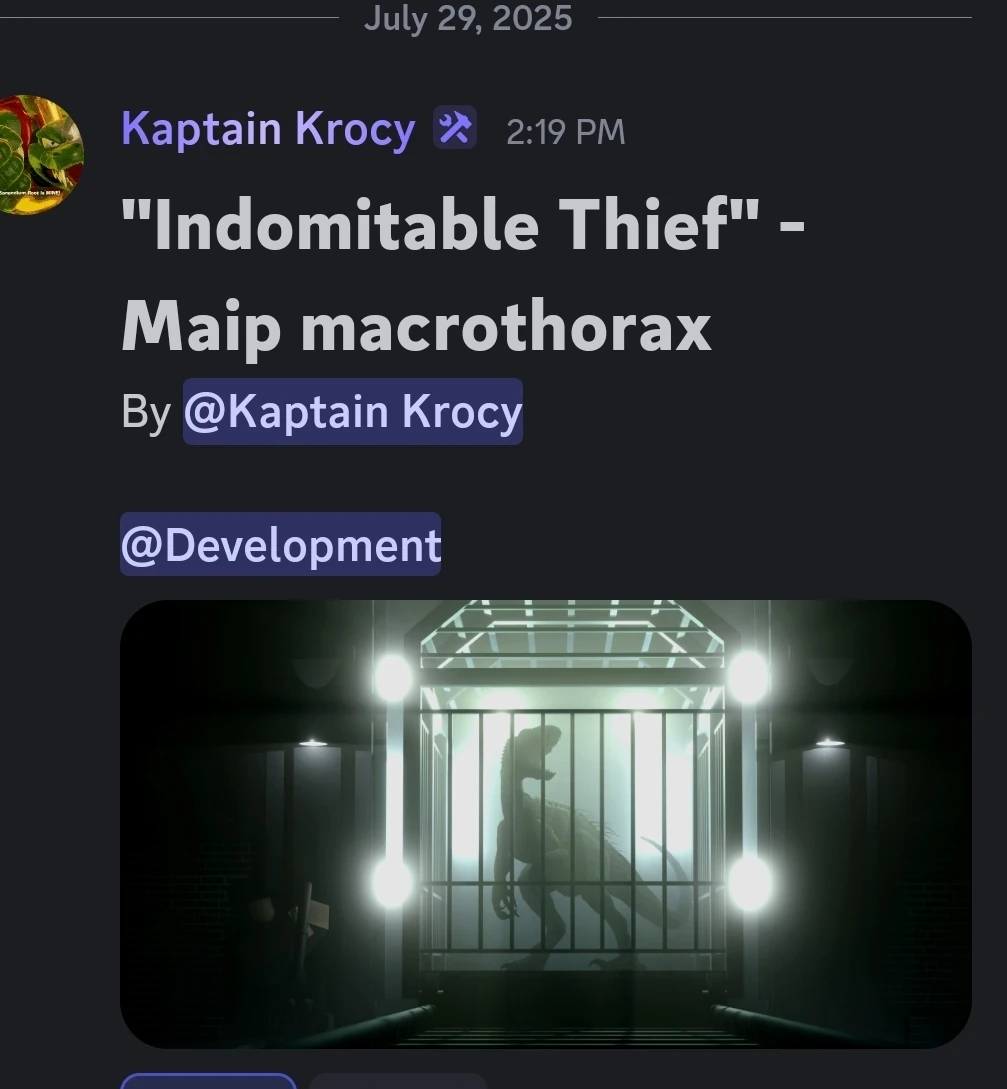Tap the bottom-right glowing cage light
The height and width of the screenshot is (1089, 1007).
(x=749, y=882)
